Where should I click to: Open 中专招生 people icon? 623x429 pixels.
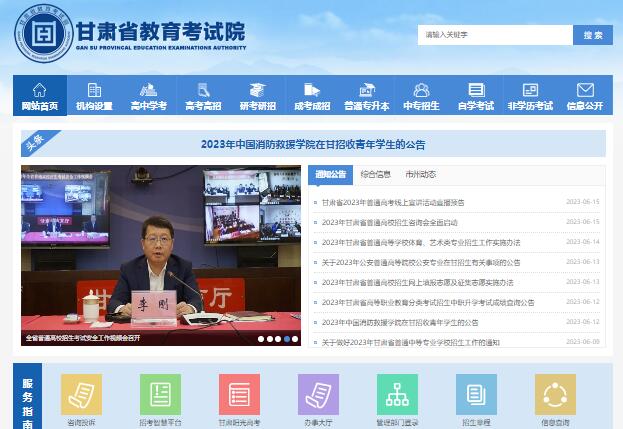(x=421, y=90)
